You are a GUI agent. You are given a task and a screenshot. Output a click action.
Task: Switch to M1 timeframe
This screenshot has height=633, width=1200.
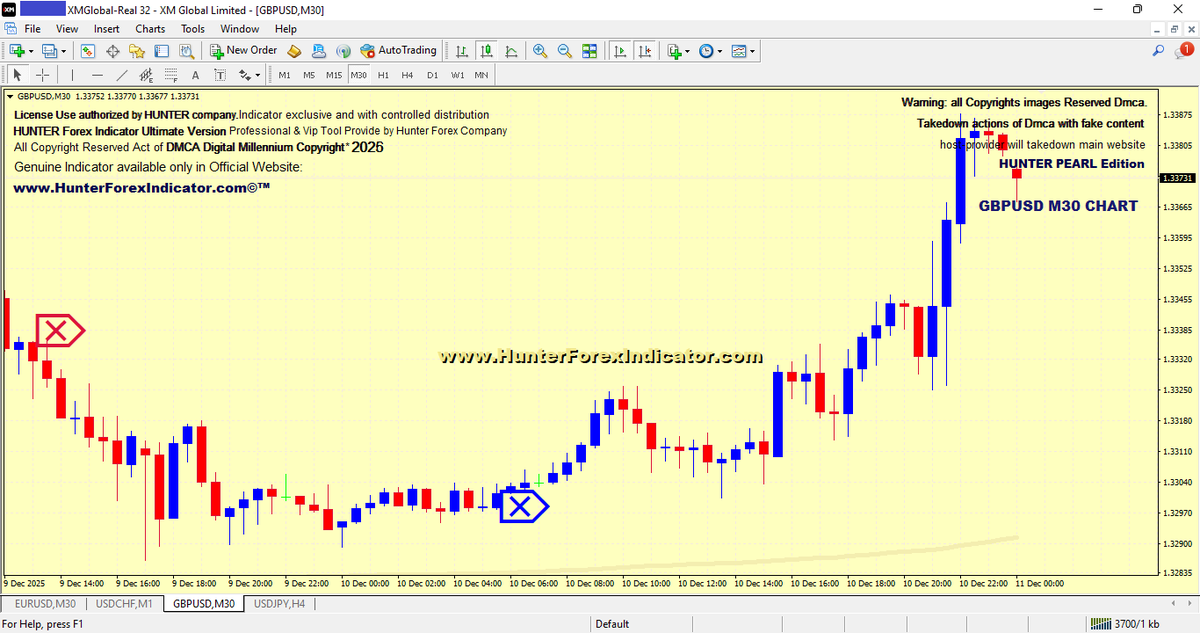[x=285, y=75]
